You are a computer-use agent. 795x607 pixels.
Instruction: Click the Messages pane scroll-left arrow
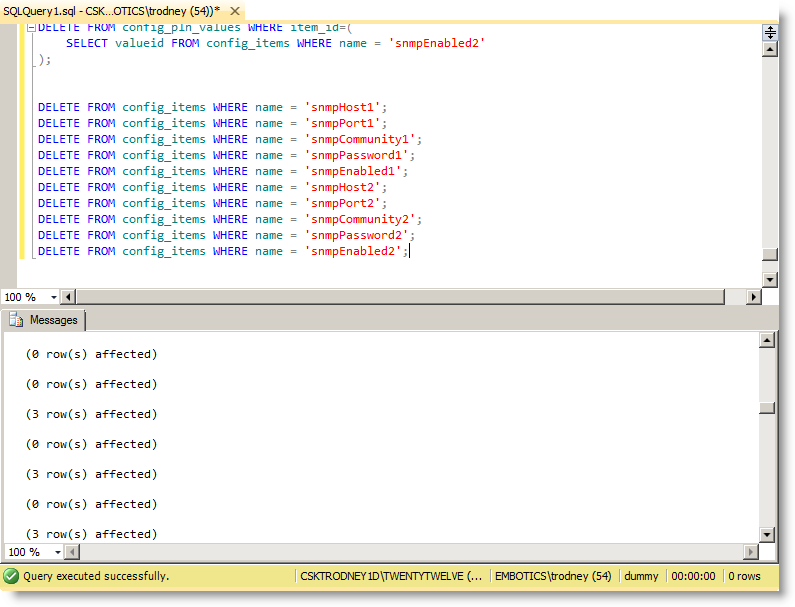tap(73, 552)
